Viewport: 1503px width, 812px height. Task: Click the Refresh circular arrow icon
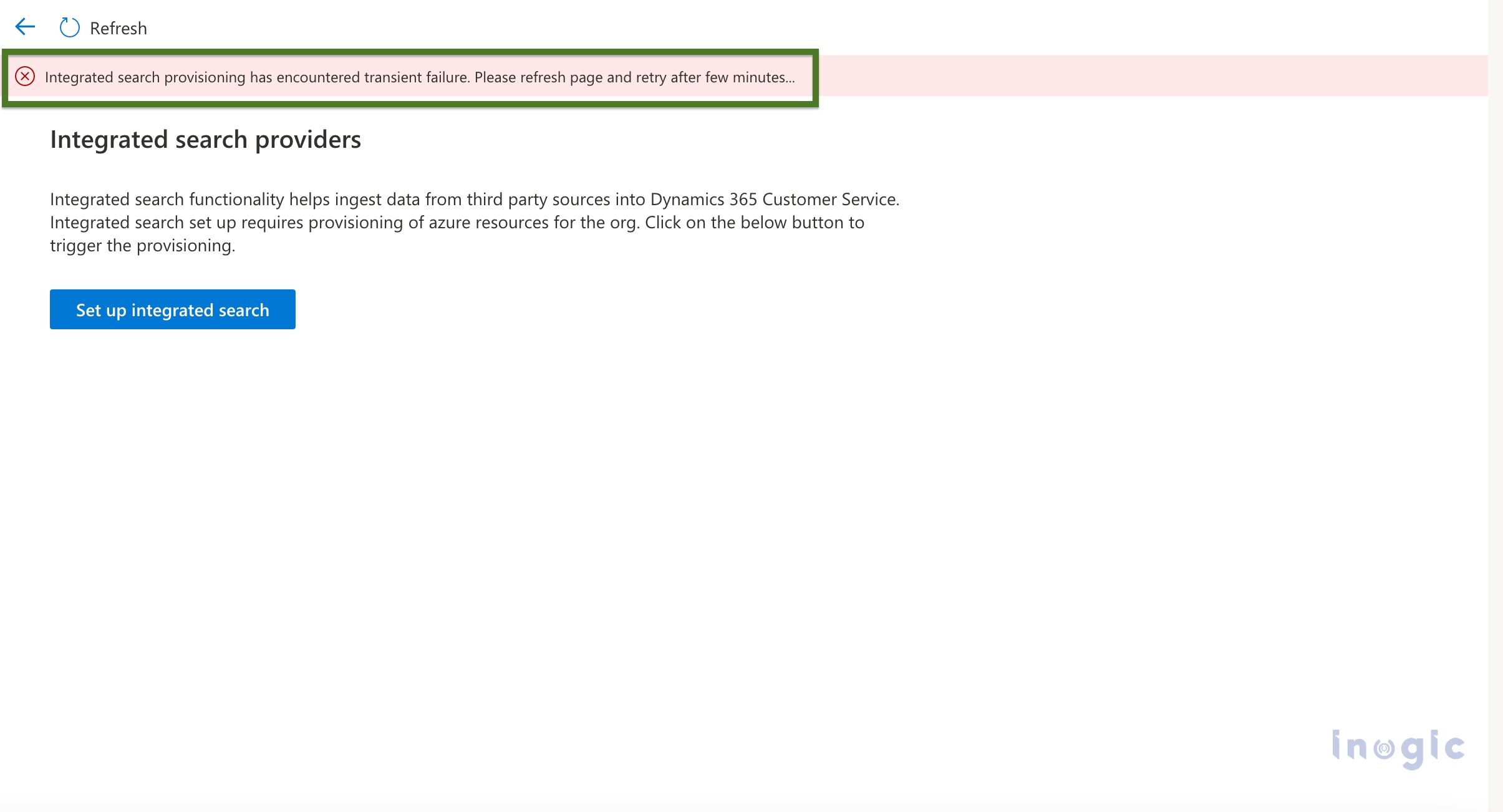(x=69, y=27)
